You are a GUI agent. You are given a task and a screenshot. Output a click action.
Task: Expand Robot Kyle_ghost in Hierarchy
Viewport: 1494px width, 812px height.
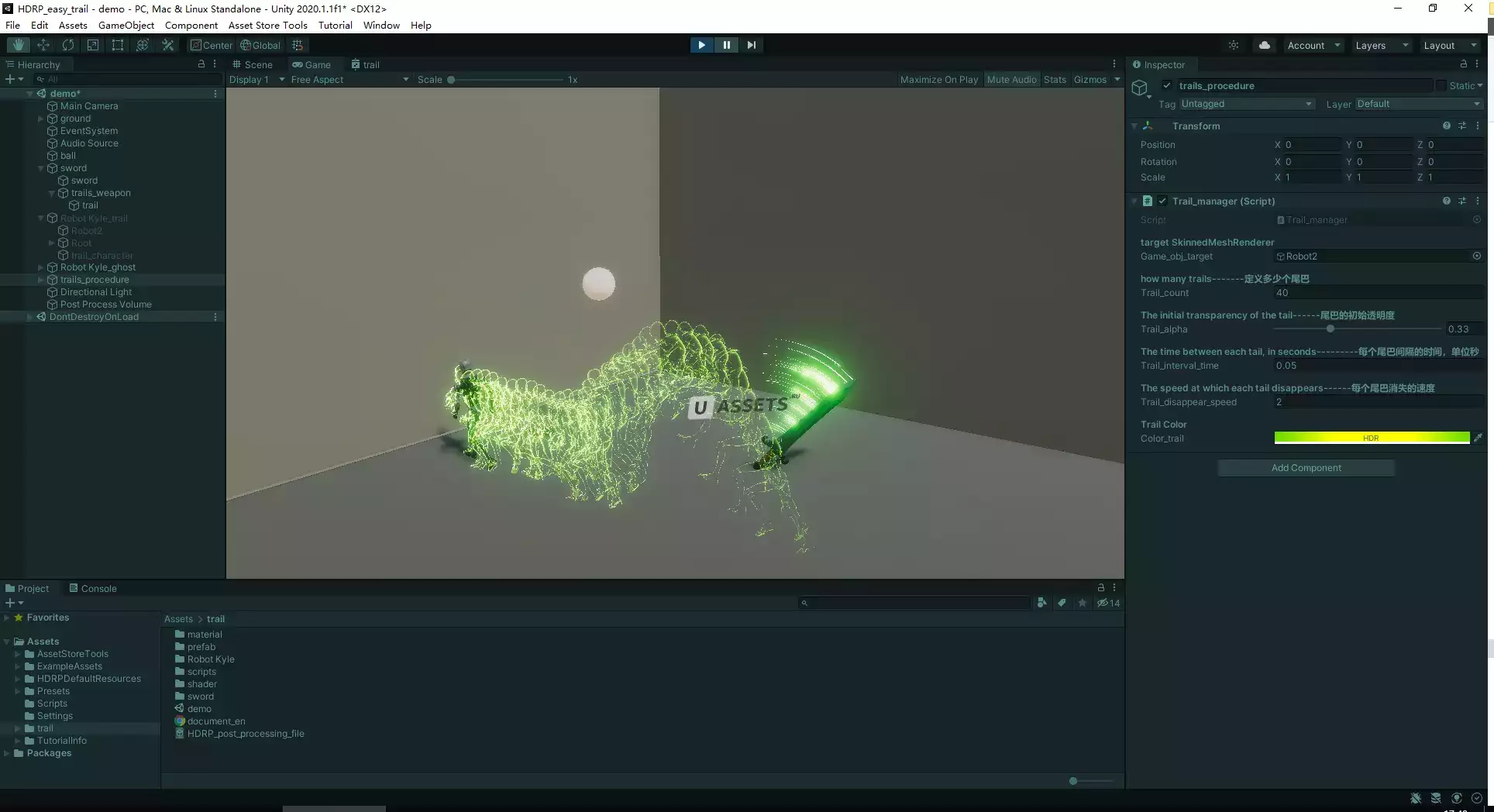click(41, 267)
